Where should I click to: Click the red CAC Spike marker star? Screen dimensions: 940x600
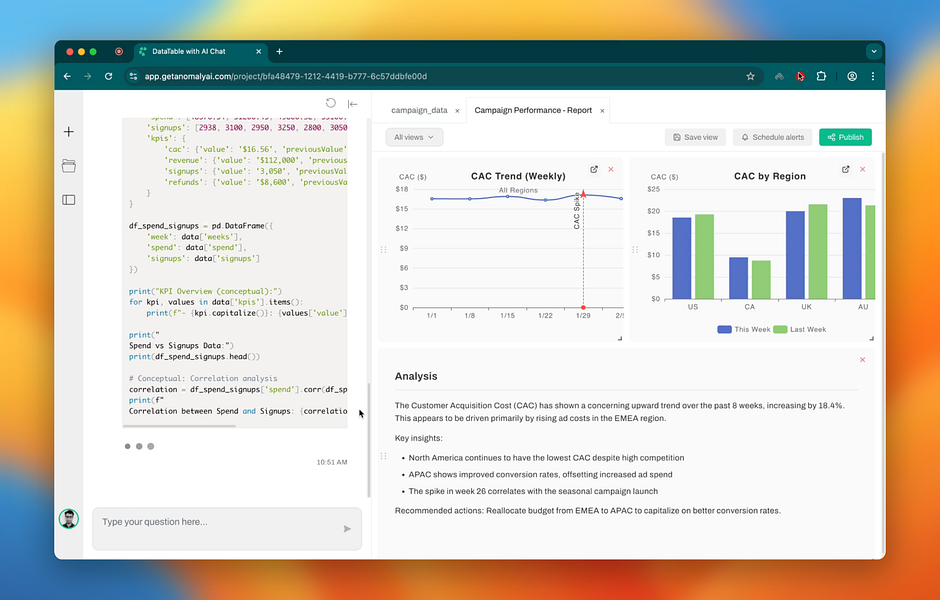pos(583,194)
